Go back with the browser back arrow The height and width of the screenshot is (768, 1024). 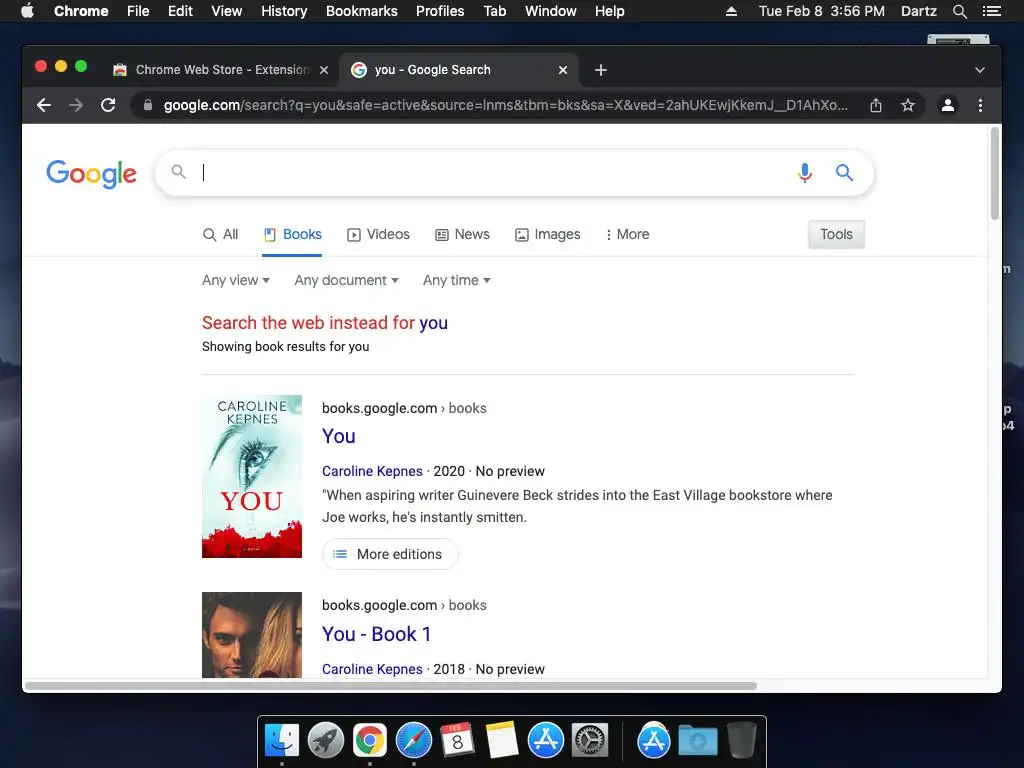[44, 105]
